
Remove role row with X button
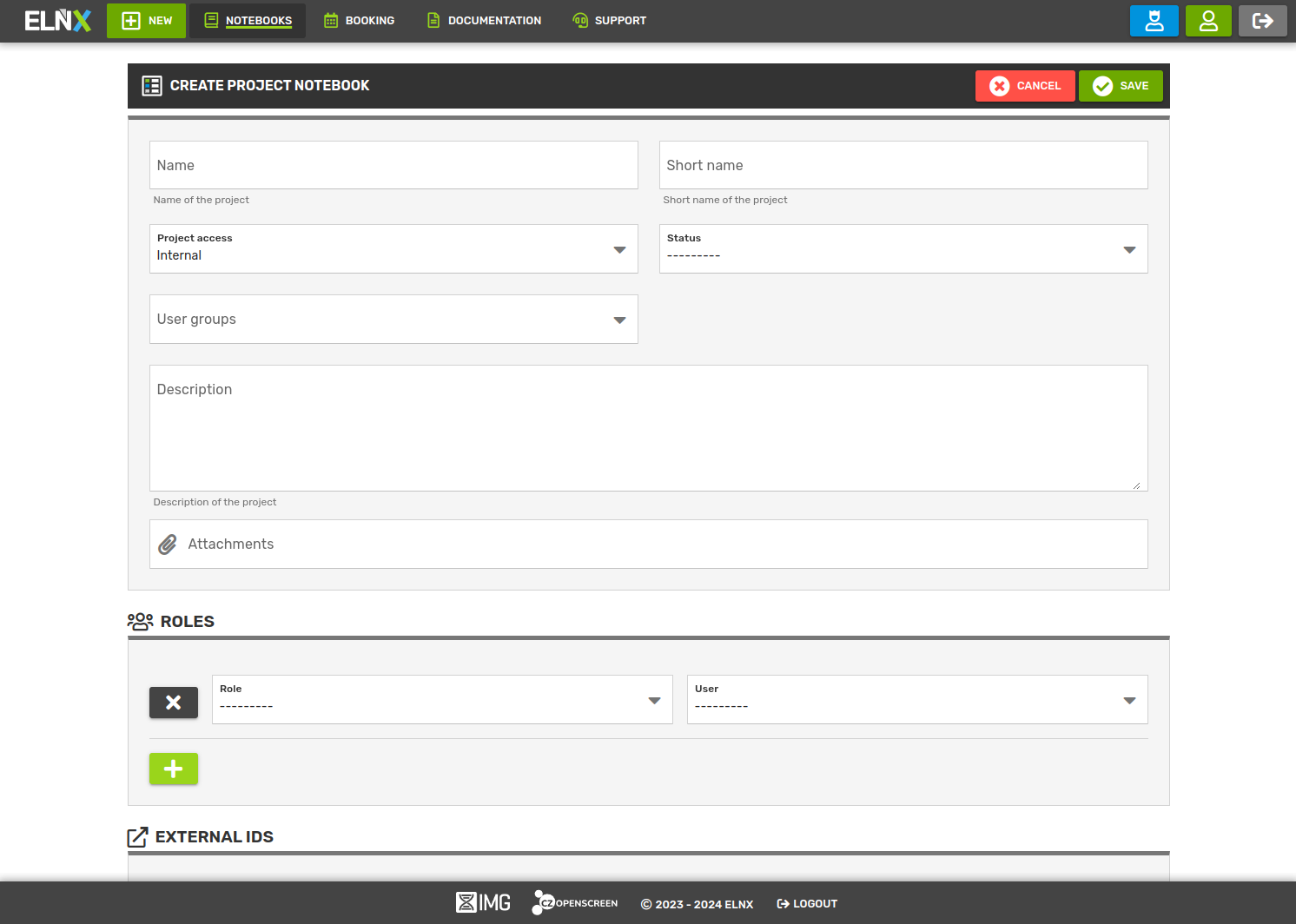point(174,703)
